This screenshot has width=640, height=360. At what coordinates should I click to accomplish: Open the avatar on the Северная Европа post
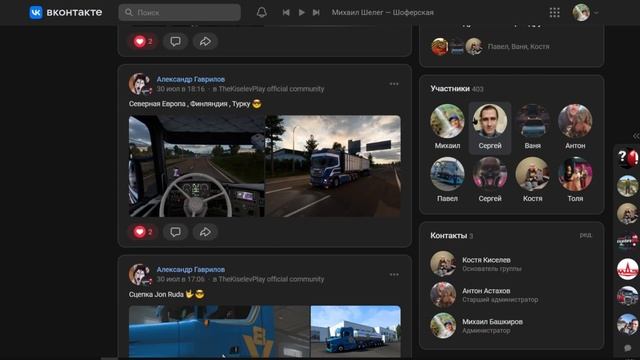(x=140, y=84)
